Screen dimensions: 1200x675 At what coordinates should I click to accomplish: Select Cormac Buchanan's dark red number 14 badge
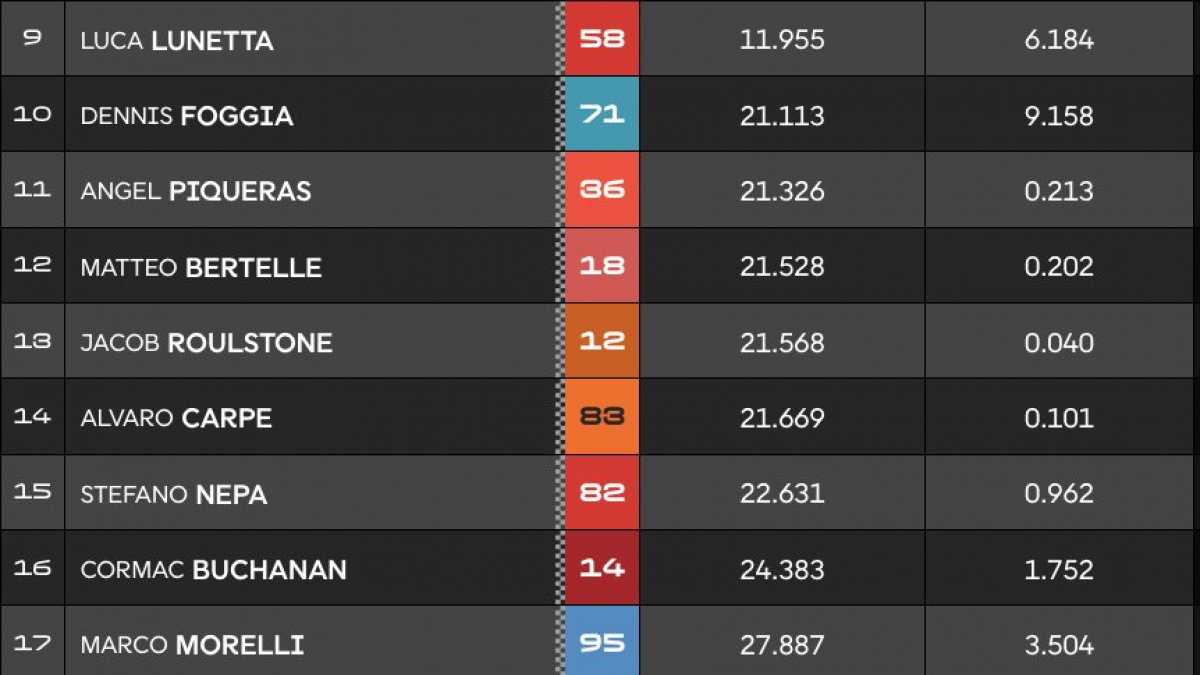tap(602, 568)
